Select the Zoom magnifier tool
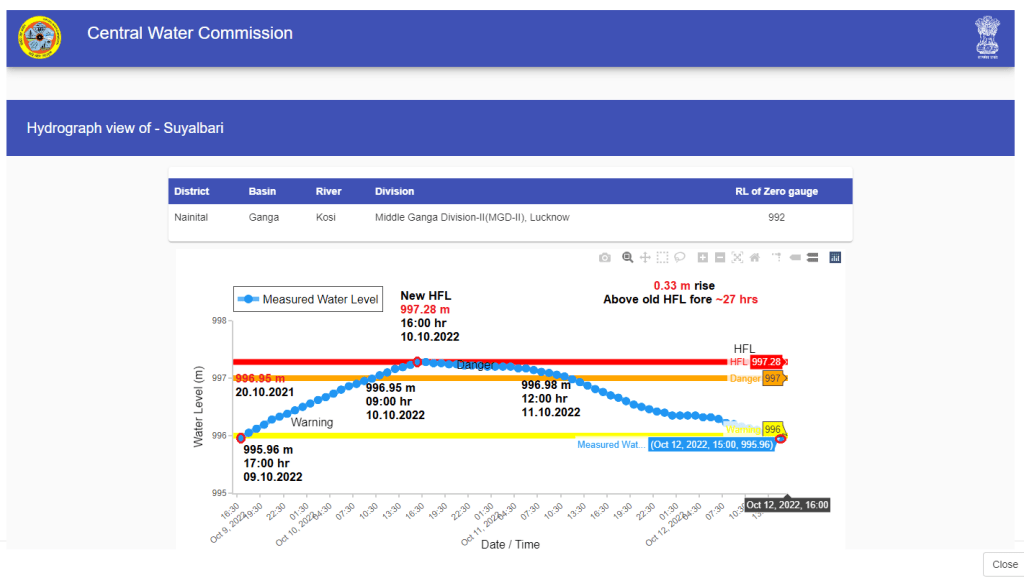This screenshot has width=1024, height=578. [x=628, y=258]
